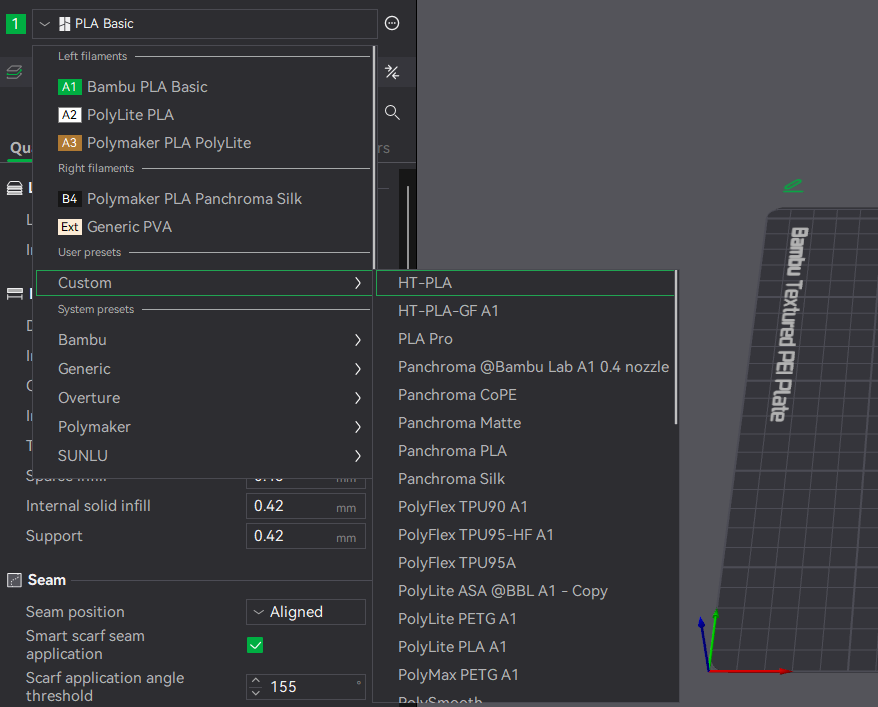Click the filament more options ellipsis icon
The image size is (878, 707).
392,23
